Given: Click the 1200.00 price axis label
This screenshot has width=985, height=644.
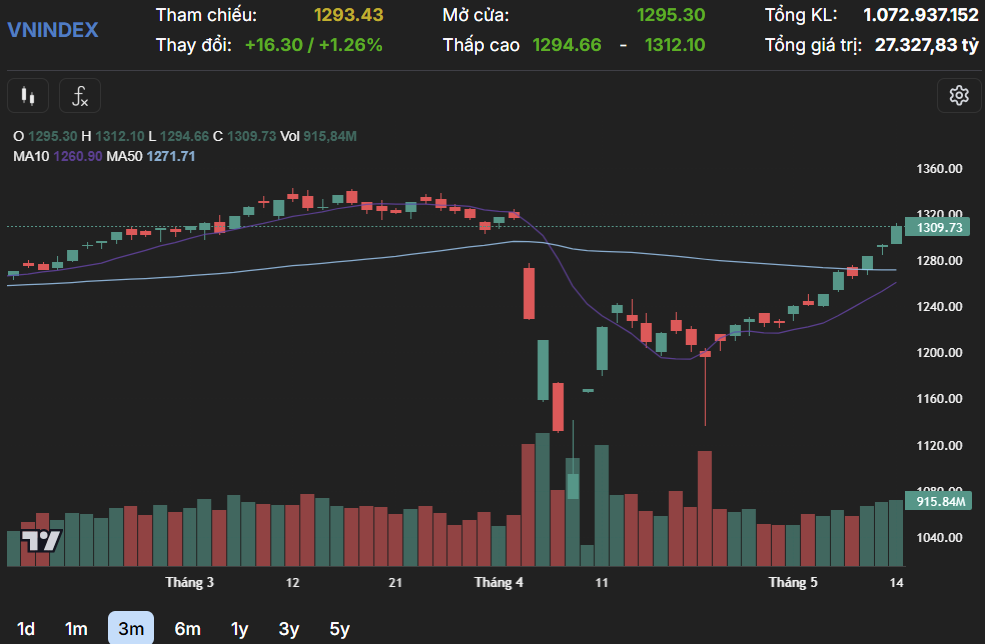Looking at the screenshot, I should tap(939, 352).
